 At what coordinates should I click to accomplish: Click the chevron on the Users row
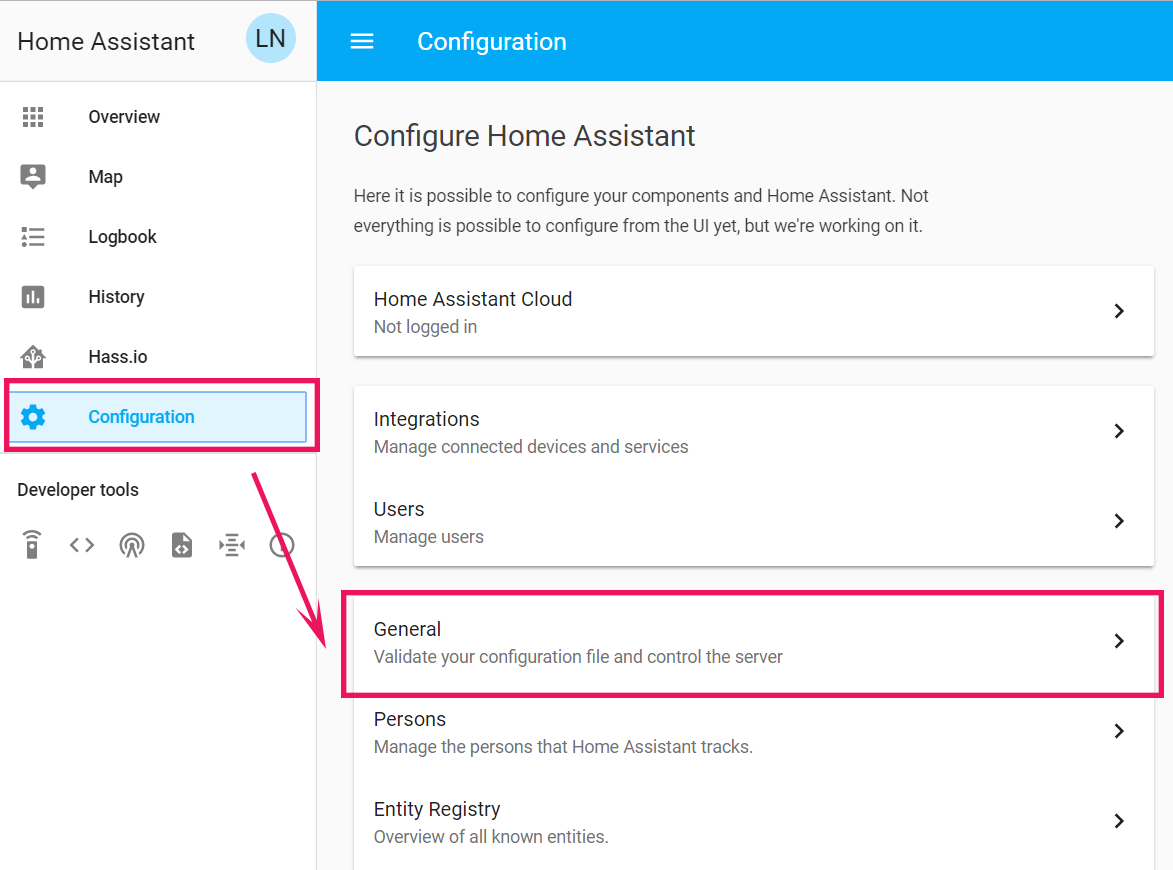(1119, 521)
